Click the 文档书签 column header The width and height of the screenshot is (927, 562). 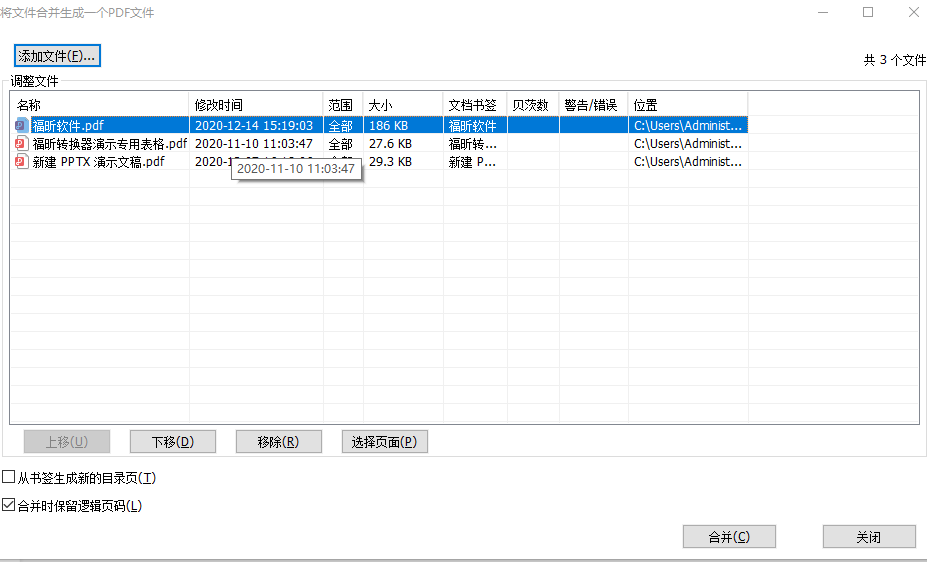(x=475, y=105)
